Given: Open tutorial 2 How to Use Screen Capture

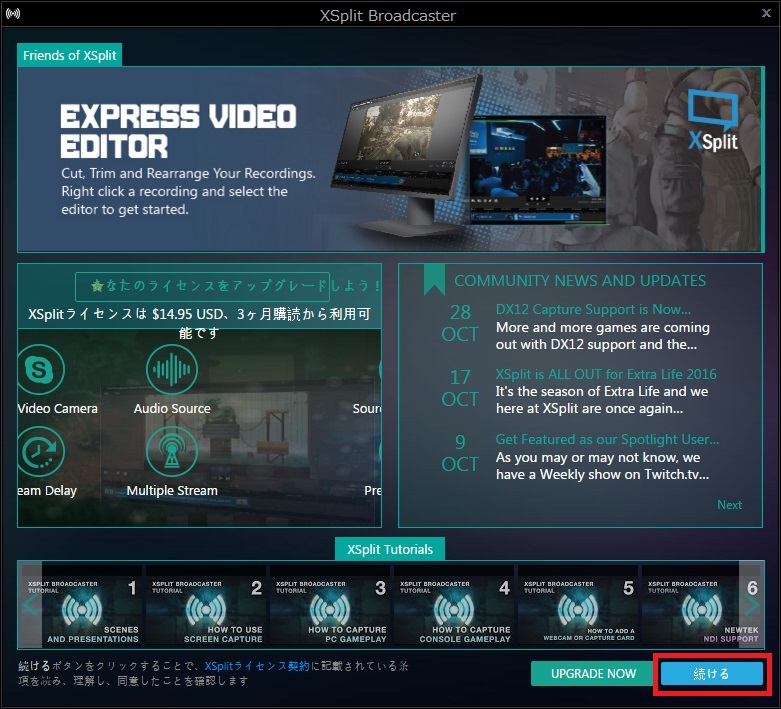Looking at the screenshot, I should 206,604.
